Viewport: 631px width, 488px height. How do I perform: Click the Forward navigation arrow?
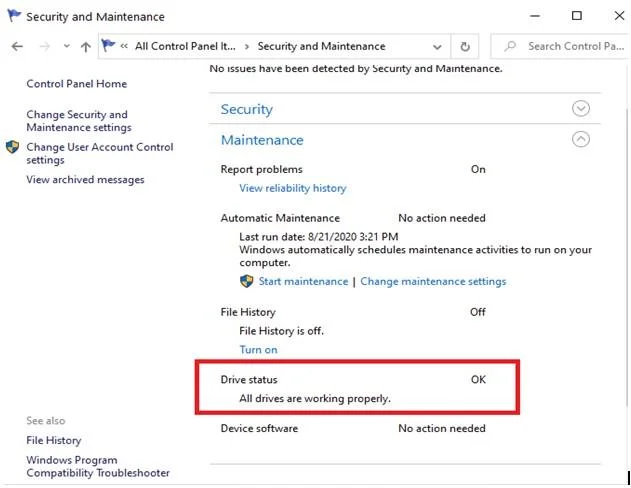[x=45, y=47]
